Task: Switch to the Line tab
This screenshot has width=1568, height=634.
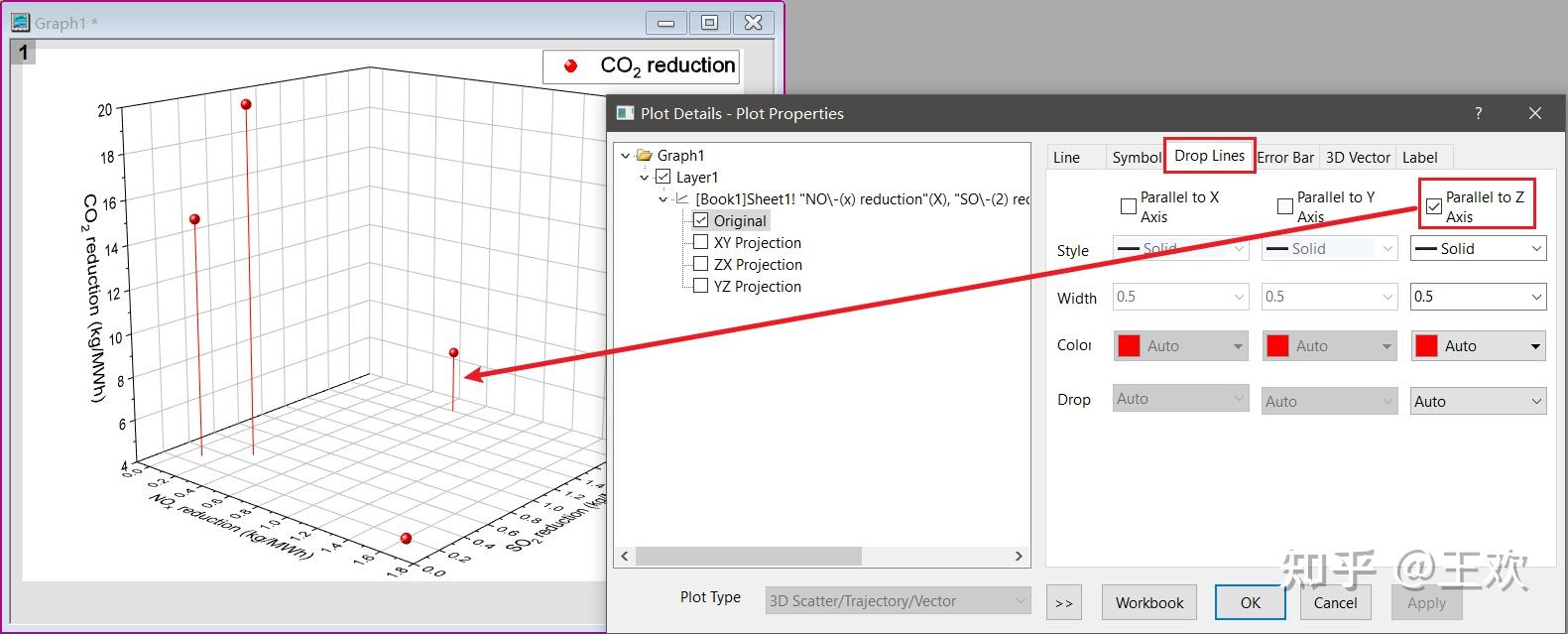Action: point(1067,157)
